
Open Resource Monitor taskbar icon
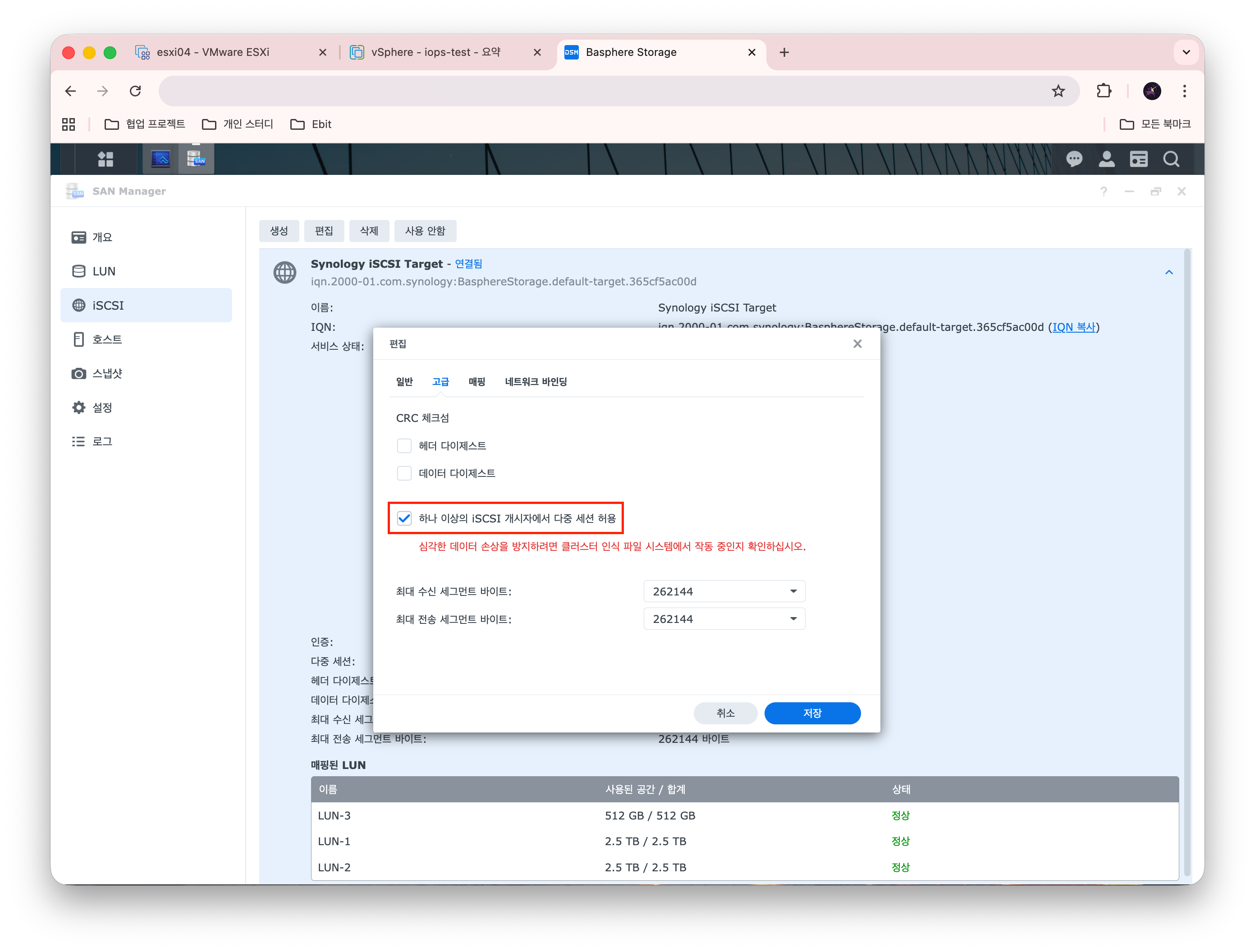click(x=160, y=160)
